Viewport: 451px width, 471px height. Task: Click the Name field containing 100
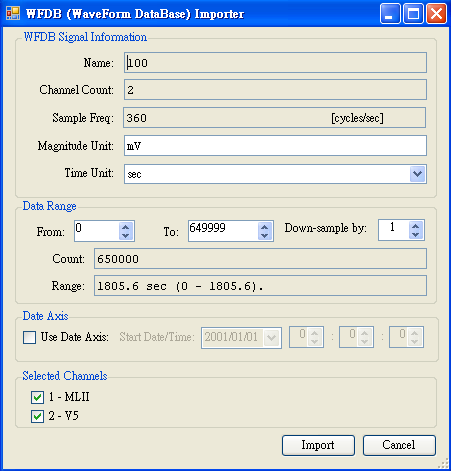(275, 62)
